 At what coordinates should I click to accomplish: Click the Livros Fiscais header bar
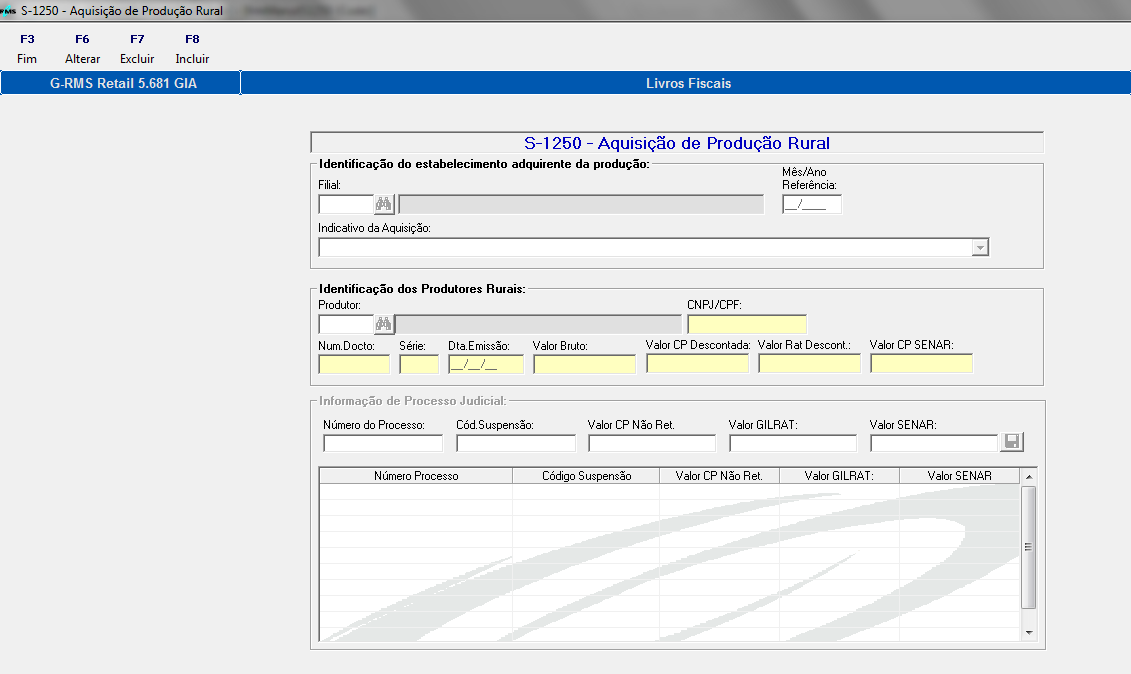(x=686, y=82)
